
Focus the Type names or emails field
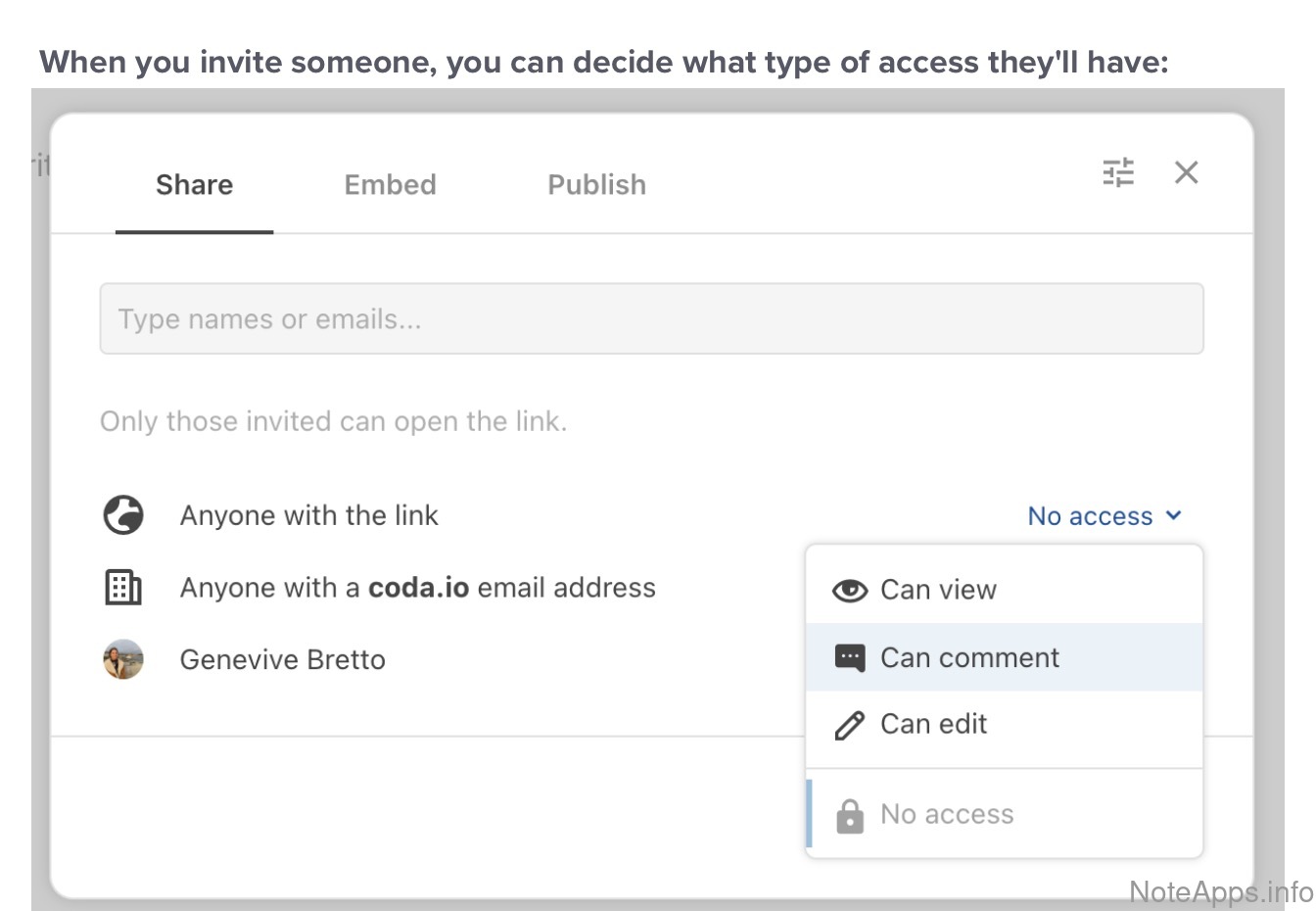tap(651, 319)
